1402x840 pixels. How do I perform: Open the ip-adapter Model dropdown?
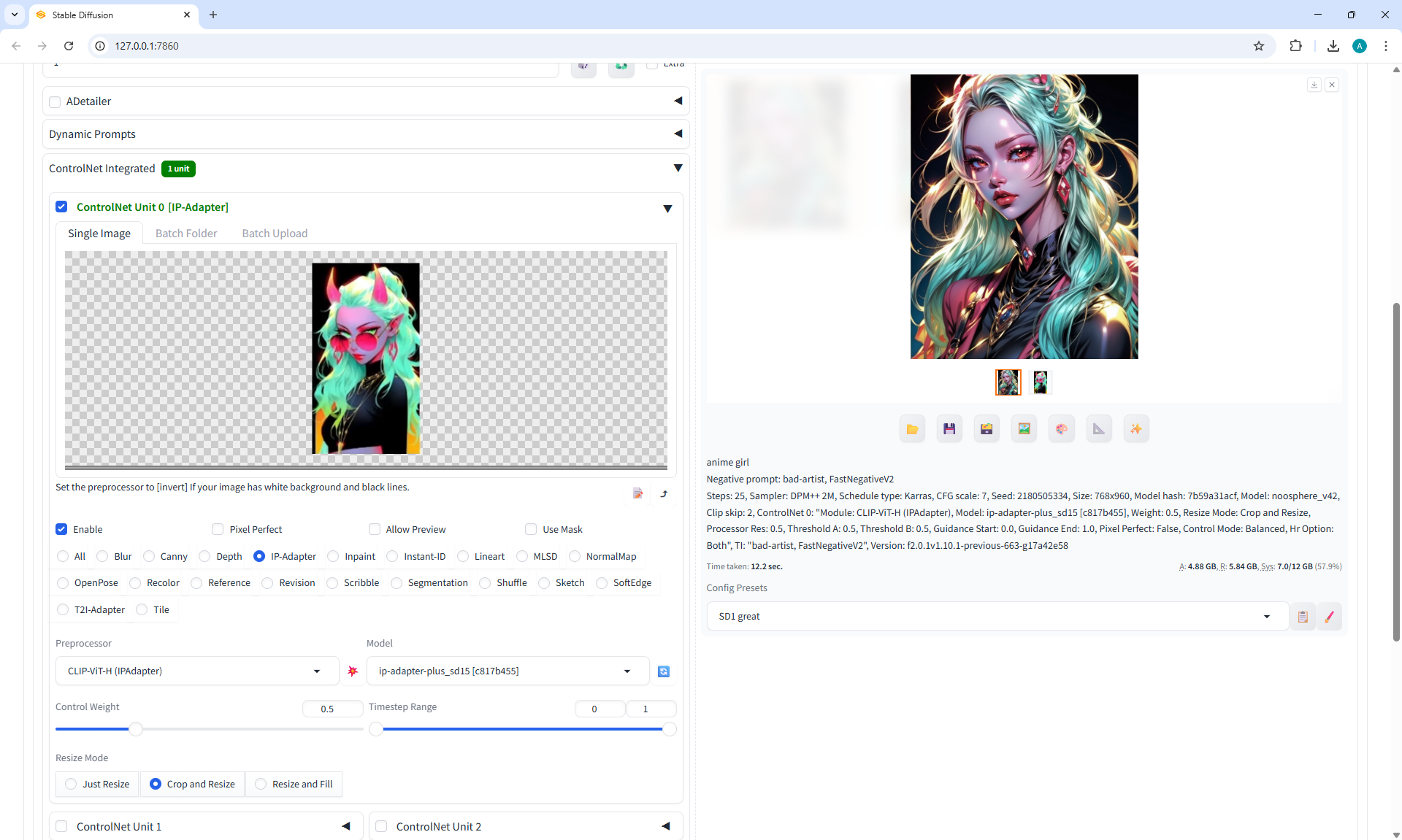pos(507,671)
